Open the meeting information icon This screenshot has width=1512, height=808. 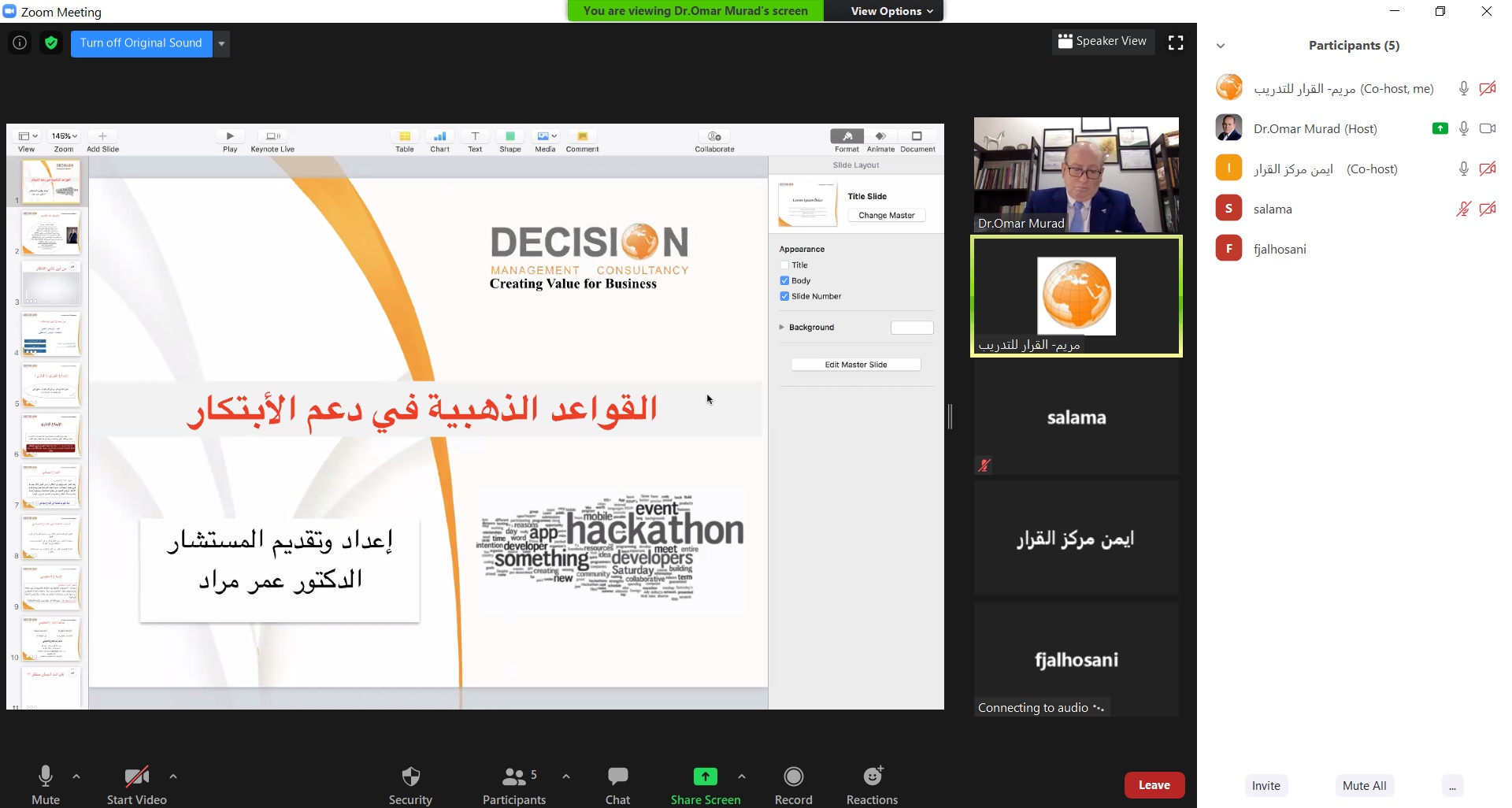coord(20,43)
